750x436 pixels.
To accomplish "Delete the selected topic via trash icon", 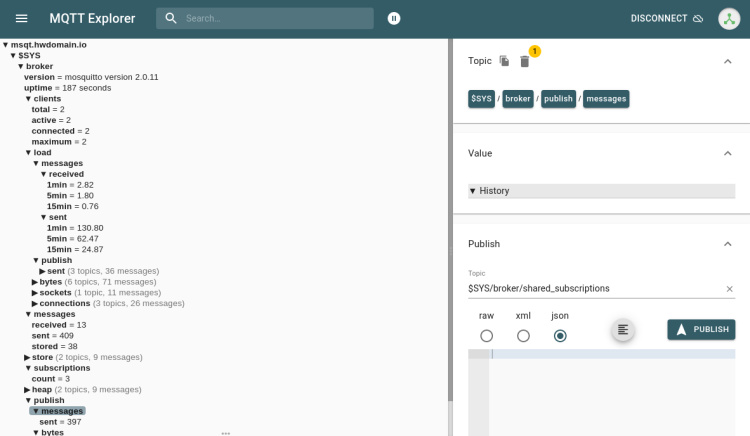I will tap(525, 62).
